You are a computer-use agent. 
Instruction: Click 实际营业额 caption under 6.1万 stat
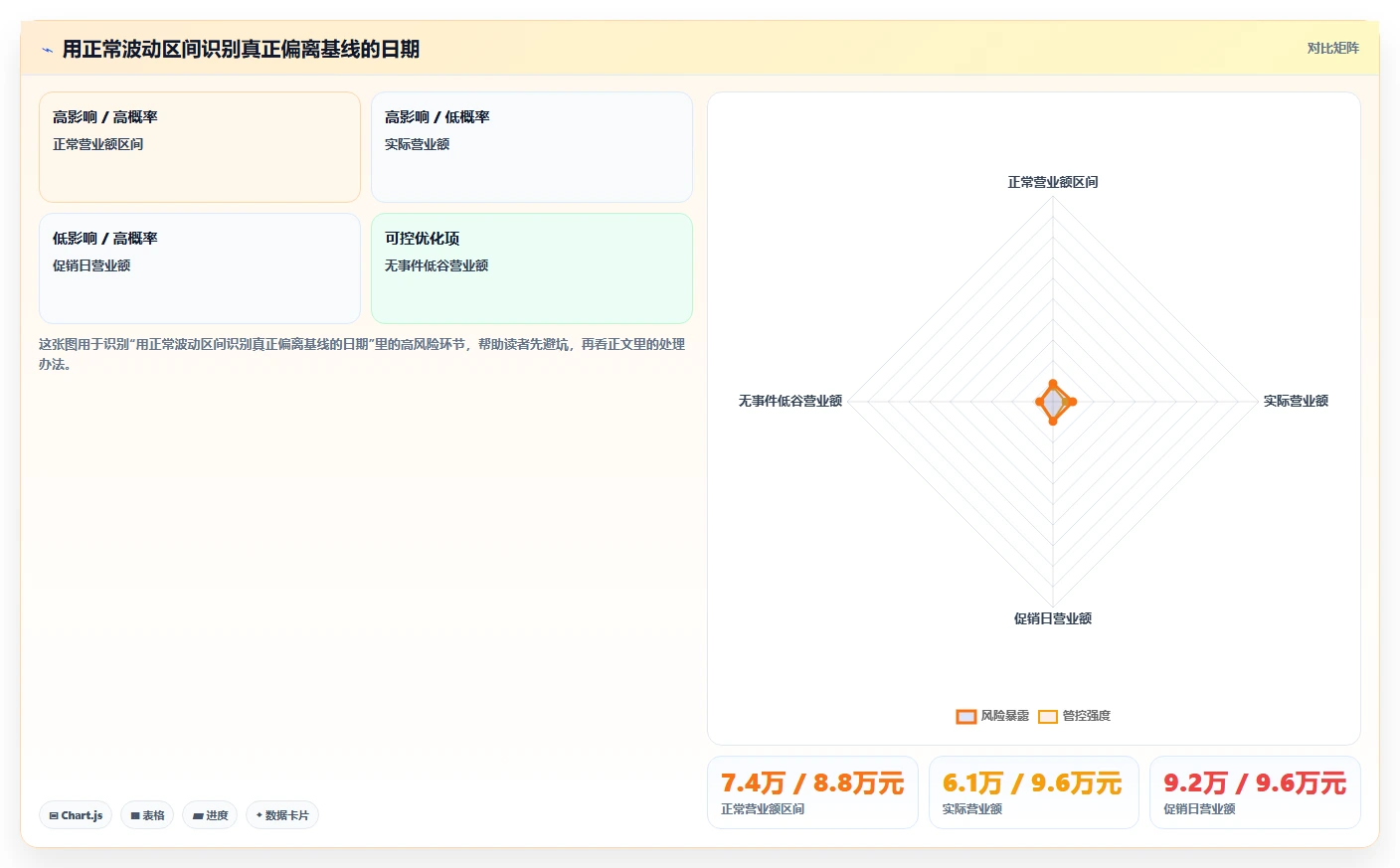(x=971, y=809)
